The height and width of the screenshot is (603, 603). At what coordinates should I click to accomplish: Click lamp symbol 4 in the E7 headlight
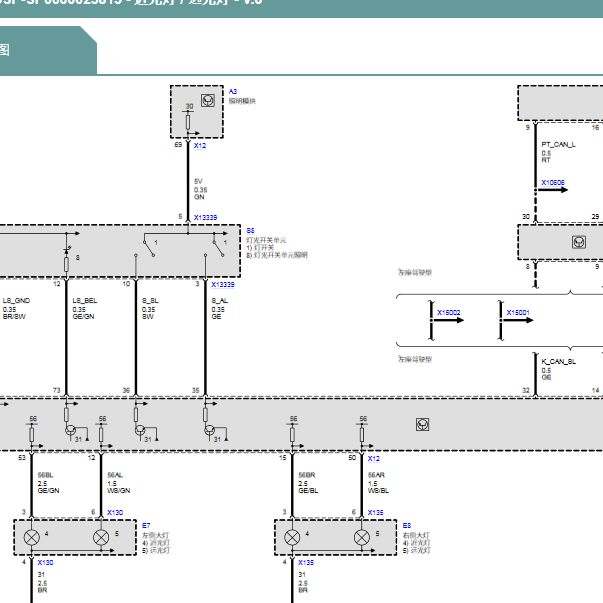(32, 537)
